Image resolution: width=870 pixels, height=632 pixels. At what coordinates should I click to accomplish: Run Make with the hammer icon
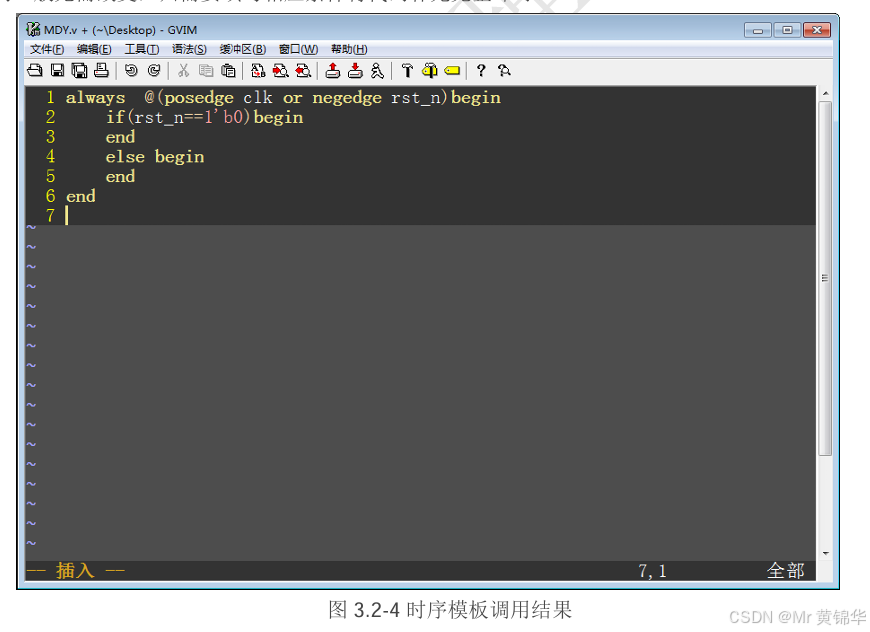point(407,70)
